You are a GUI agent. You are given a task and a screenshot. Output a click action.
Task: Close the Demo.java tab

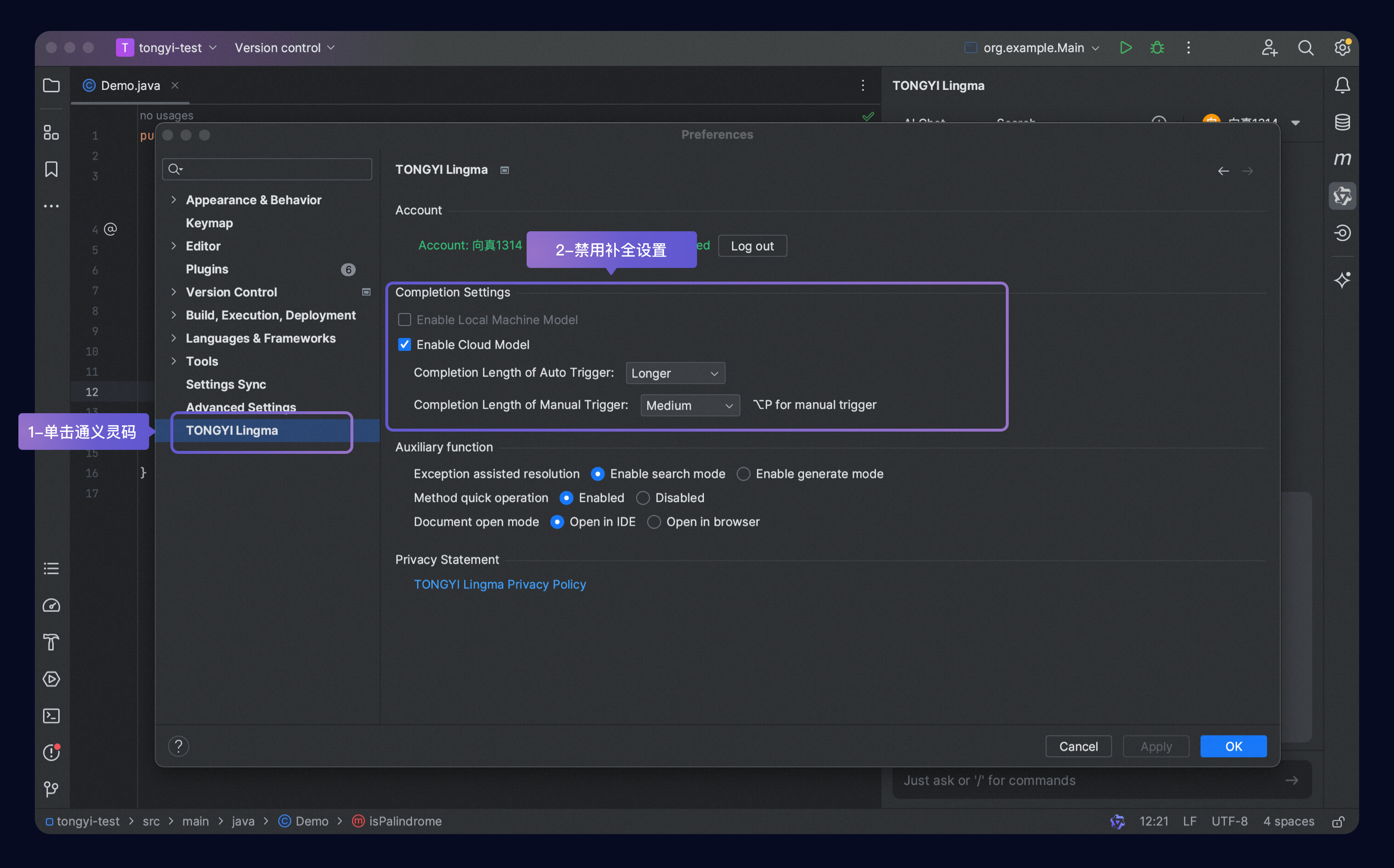click(175, 86)
